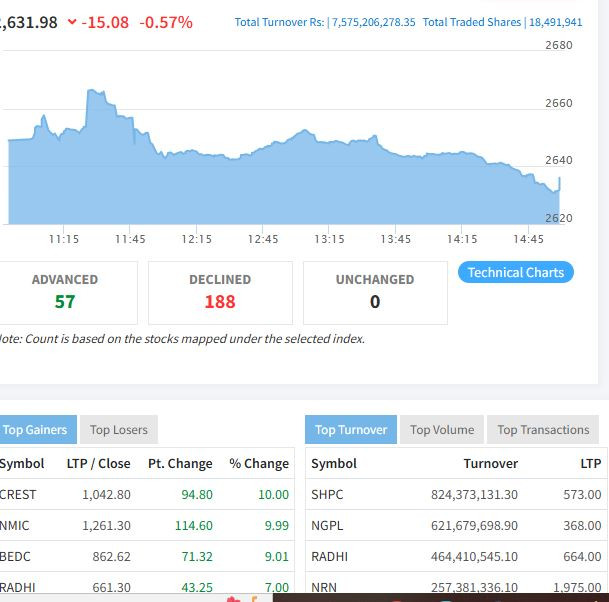Image resolution: width=609 pixels, height=602 pixels.
Task: Select the Top Gainers tab
Action: coord(35,430)
